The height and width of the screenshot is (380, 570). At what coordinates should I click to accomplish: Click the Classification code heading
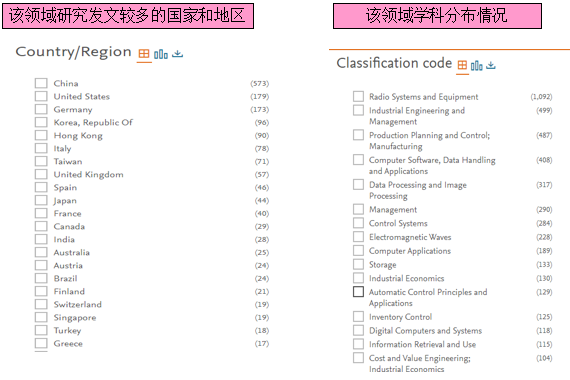[394, 63]
